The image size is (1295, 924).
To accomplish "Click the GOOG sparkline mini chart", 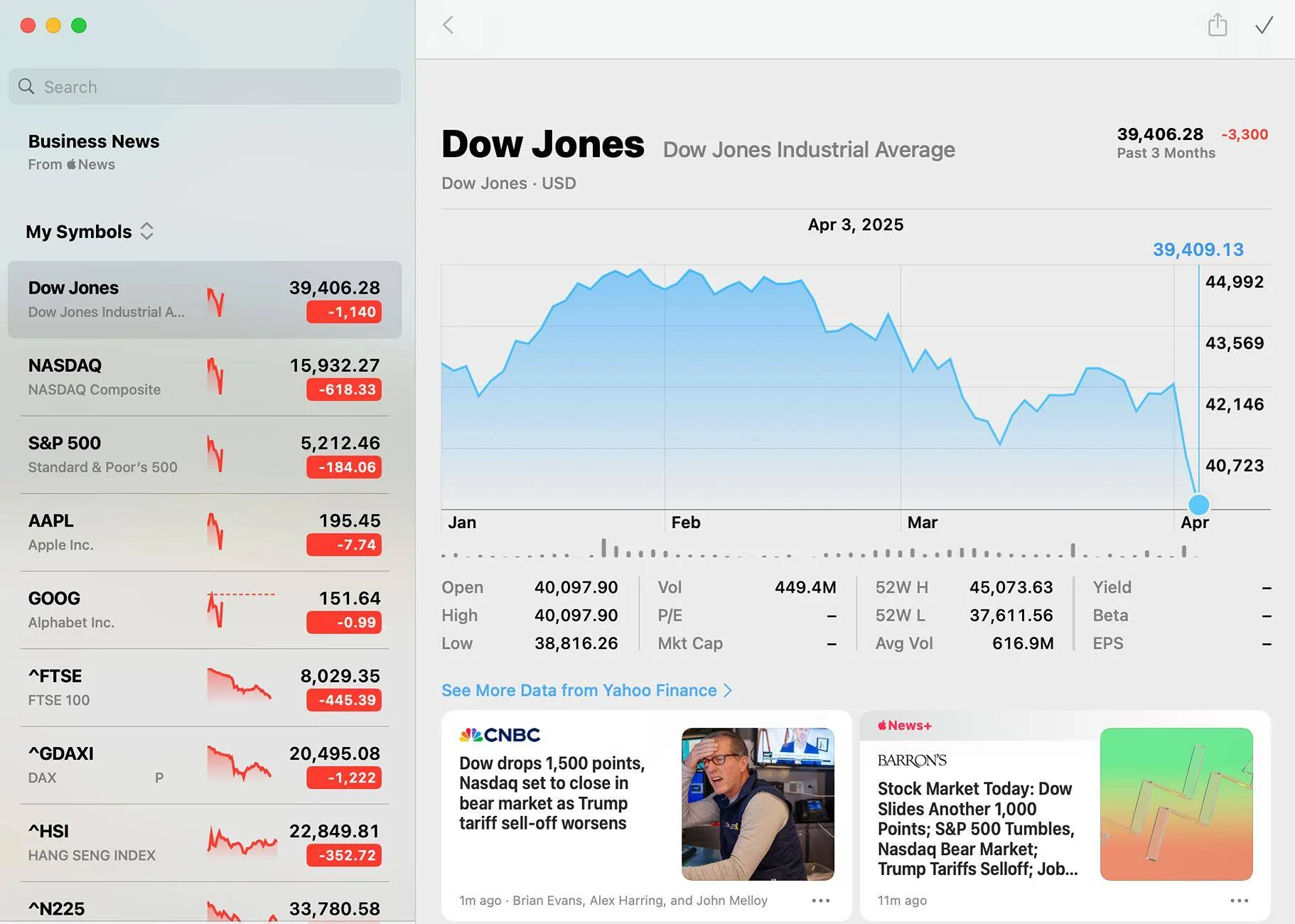I will pyautogui.click(x=241, y=608).
